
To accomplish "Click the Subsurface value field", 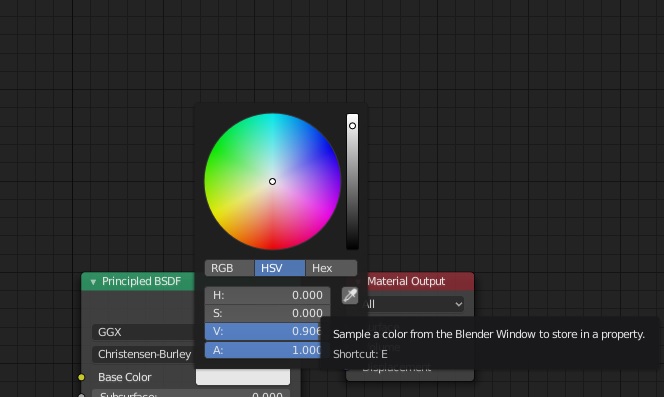I will pos(191,393).
